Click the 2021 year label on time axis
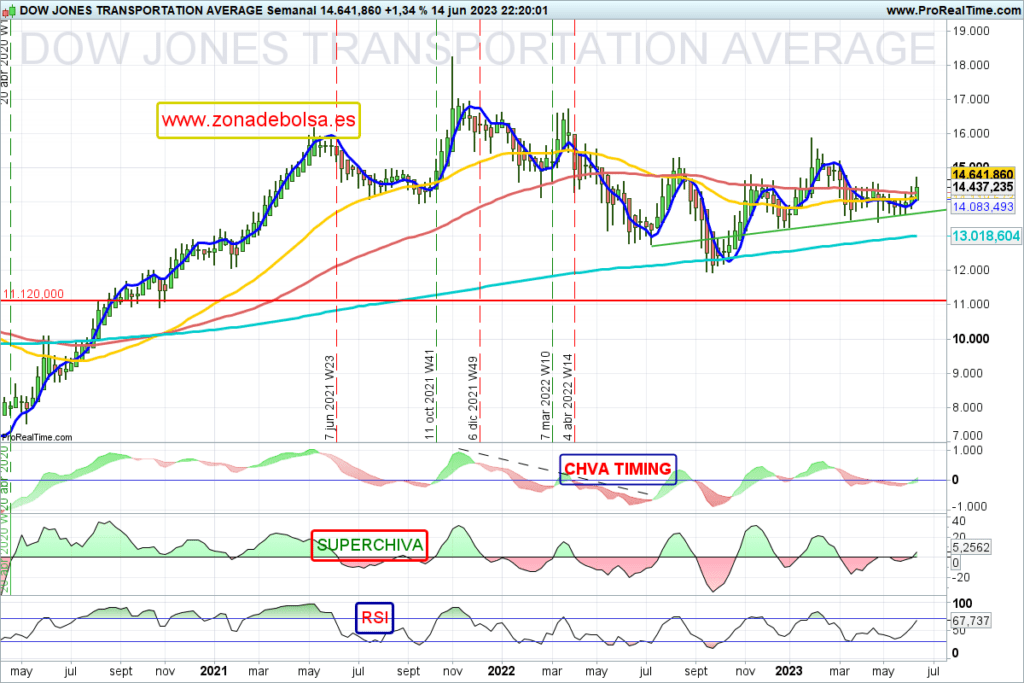This screenshot has width=1024, height=683. point(214,671)
